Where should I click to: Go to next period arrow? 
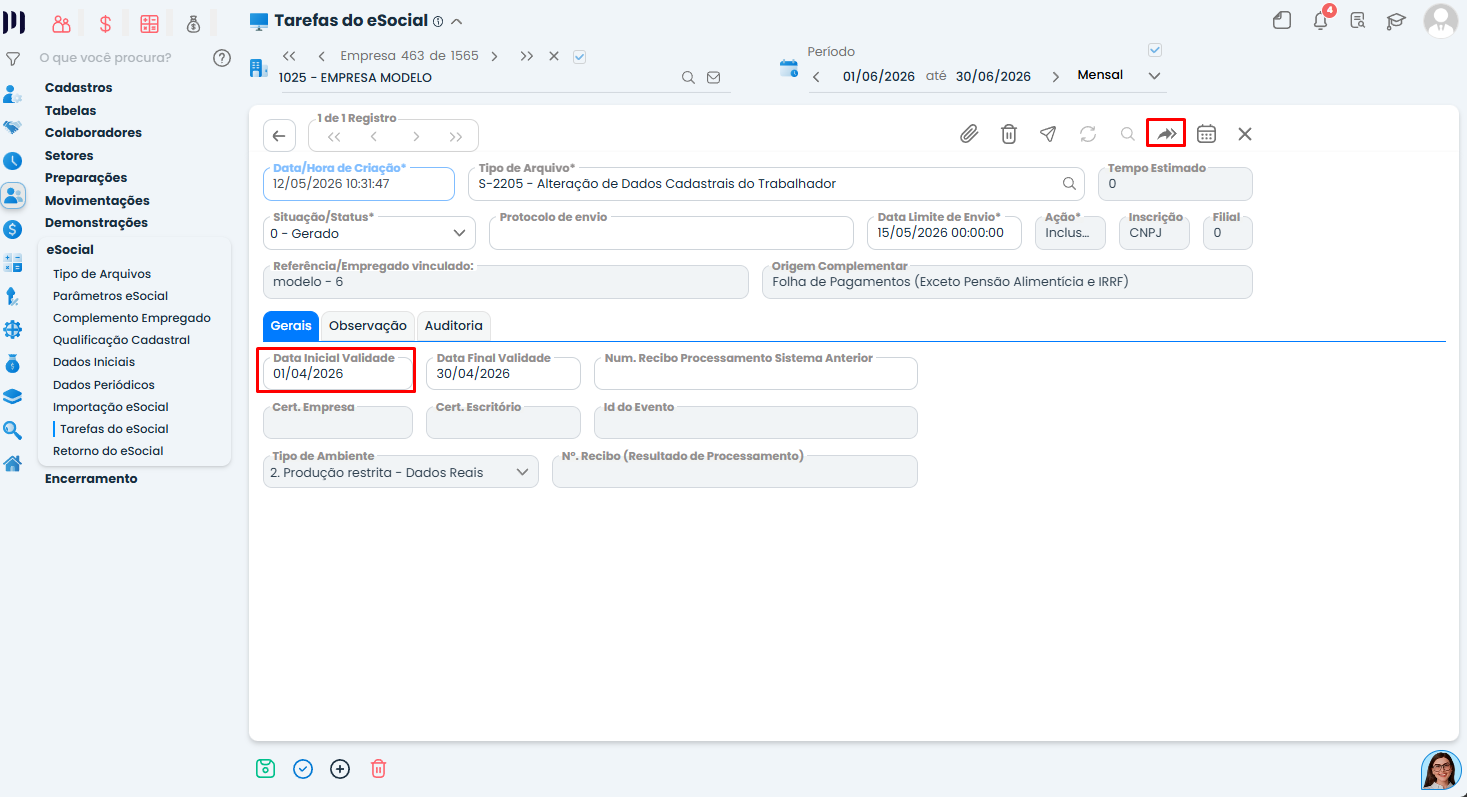[x=1055, y=77]
